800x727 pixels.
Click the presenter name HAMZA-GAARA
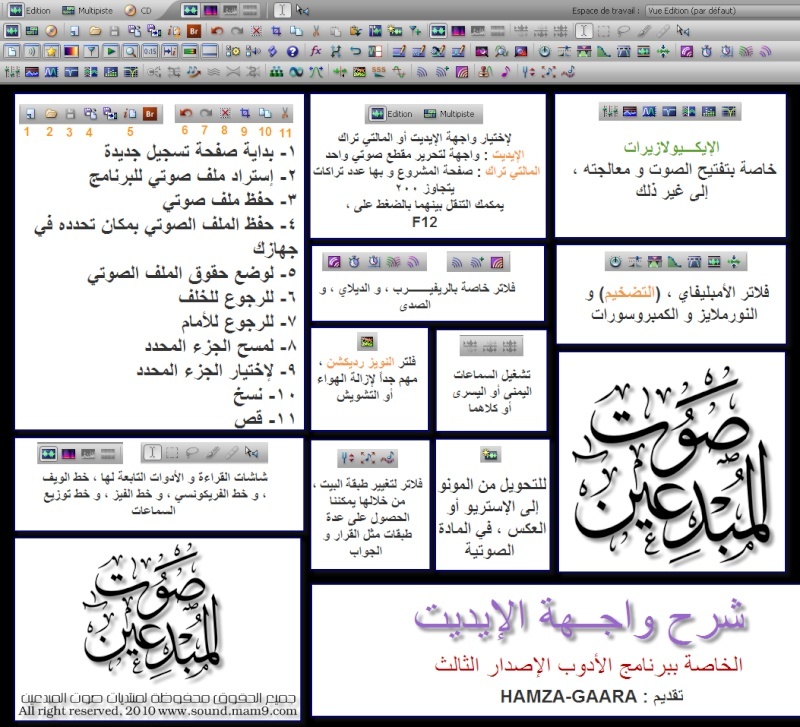[568, 696]
